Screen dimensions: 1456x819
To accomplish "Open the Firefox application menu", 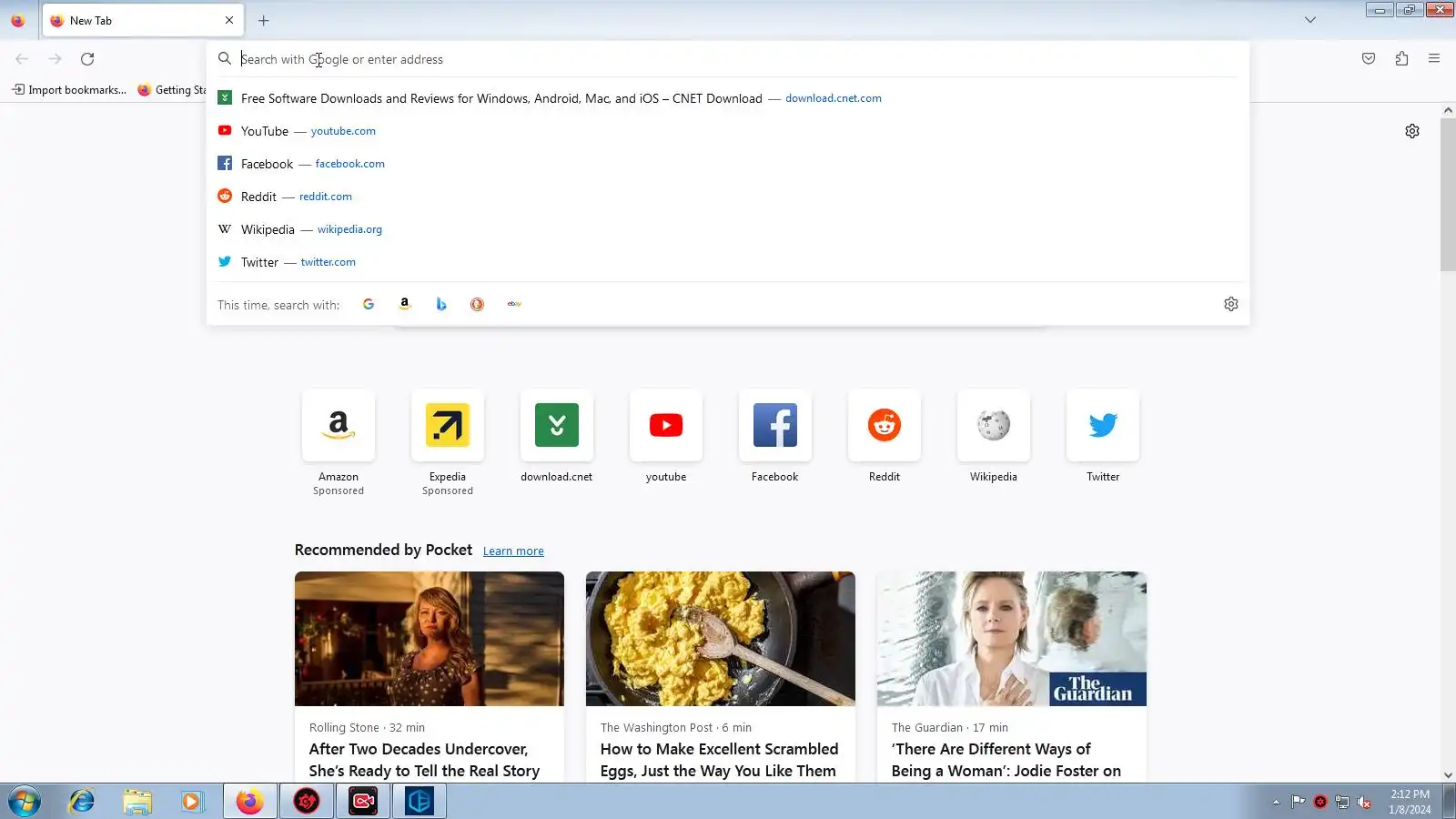I will pyautogui.click(x=1434, y=58).
